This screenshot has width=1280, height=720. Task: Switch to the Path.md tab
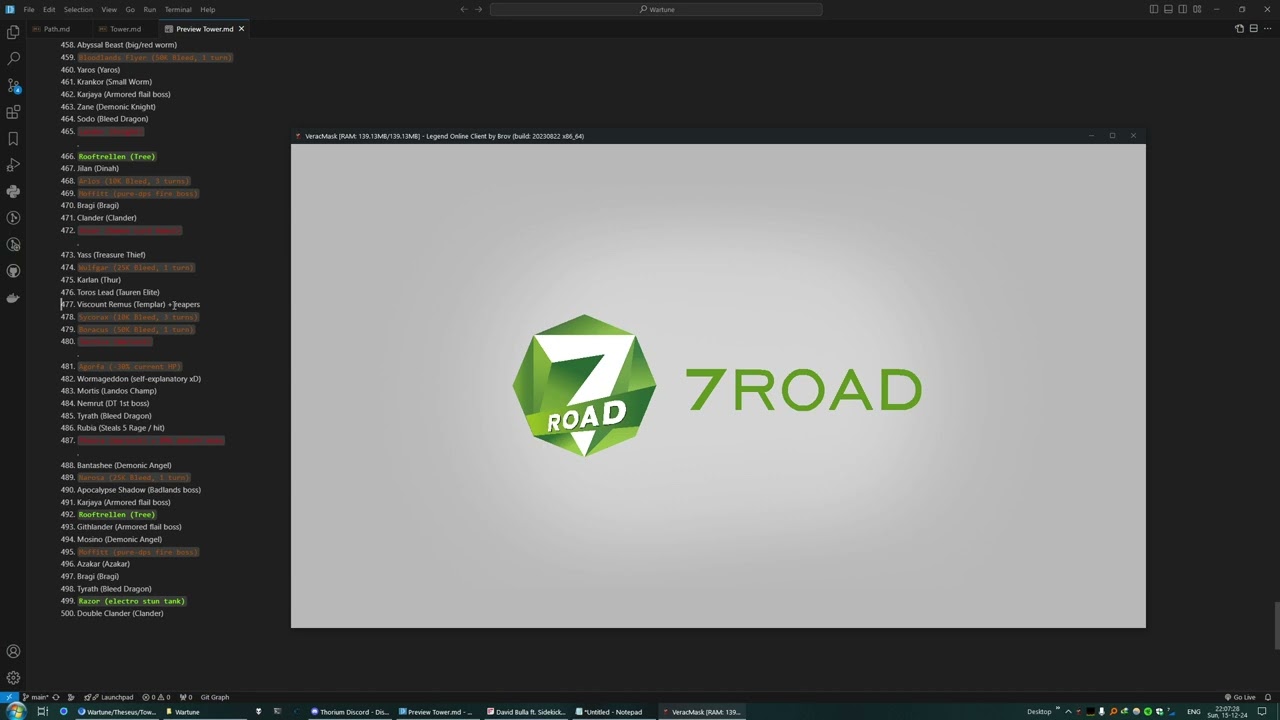[x=57, y=29]
